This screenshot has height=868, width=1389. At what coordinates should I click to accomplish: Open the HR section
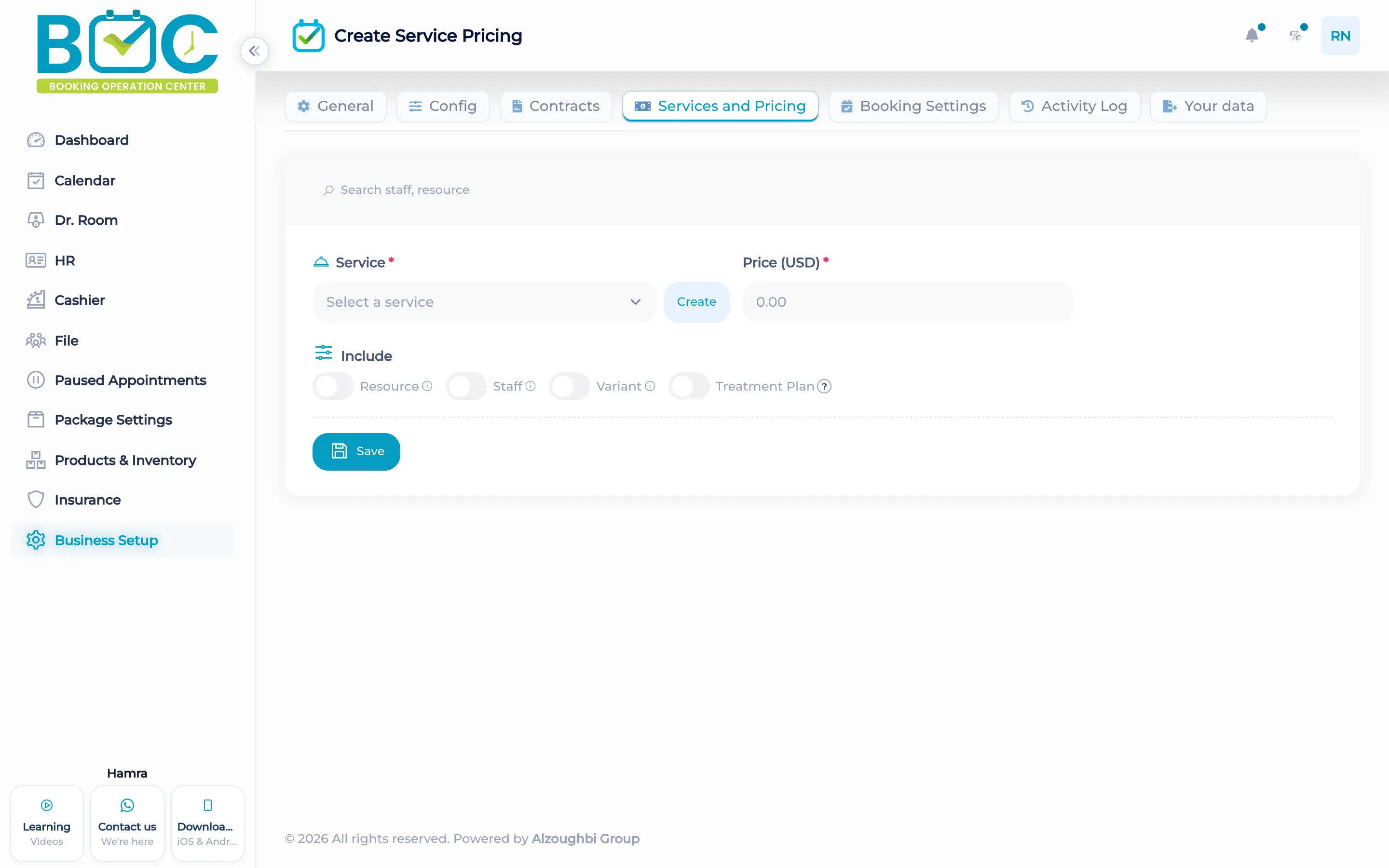tap(122, 260)
